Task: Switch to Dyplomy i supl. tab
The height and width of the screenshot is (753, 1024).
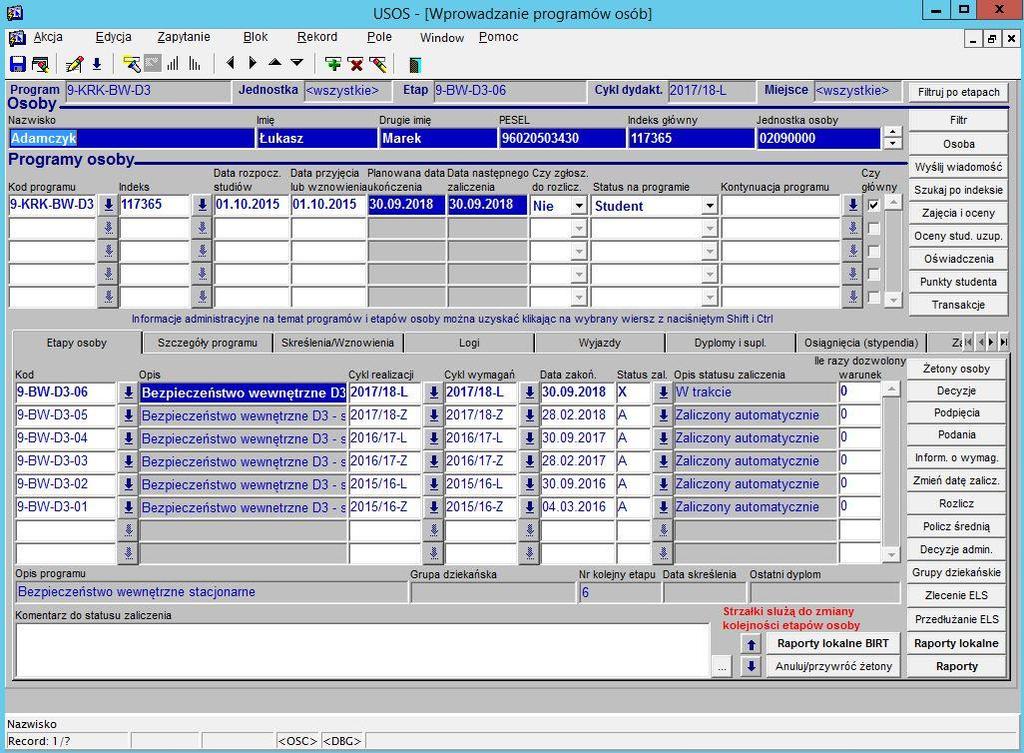Action: [730, 343]
